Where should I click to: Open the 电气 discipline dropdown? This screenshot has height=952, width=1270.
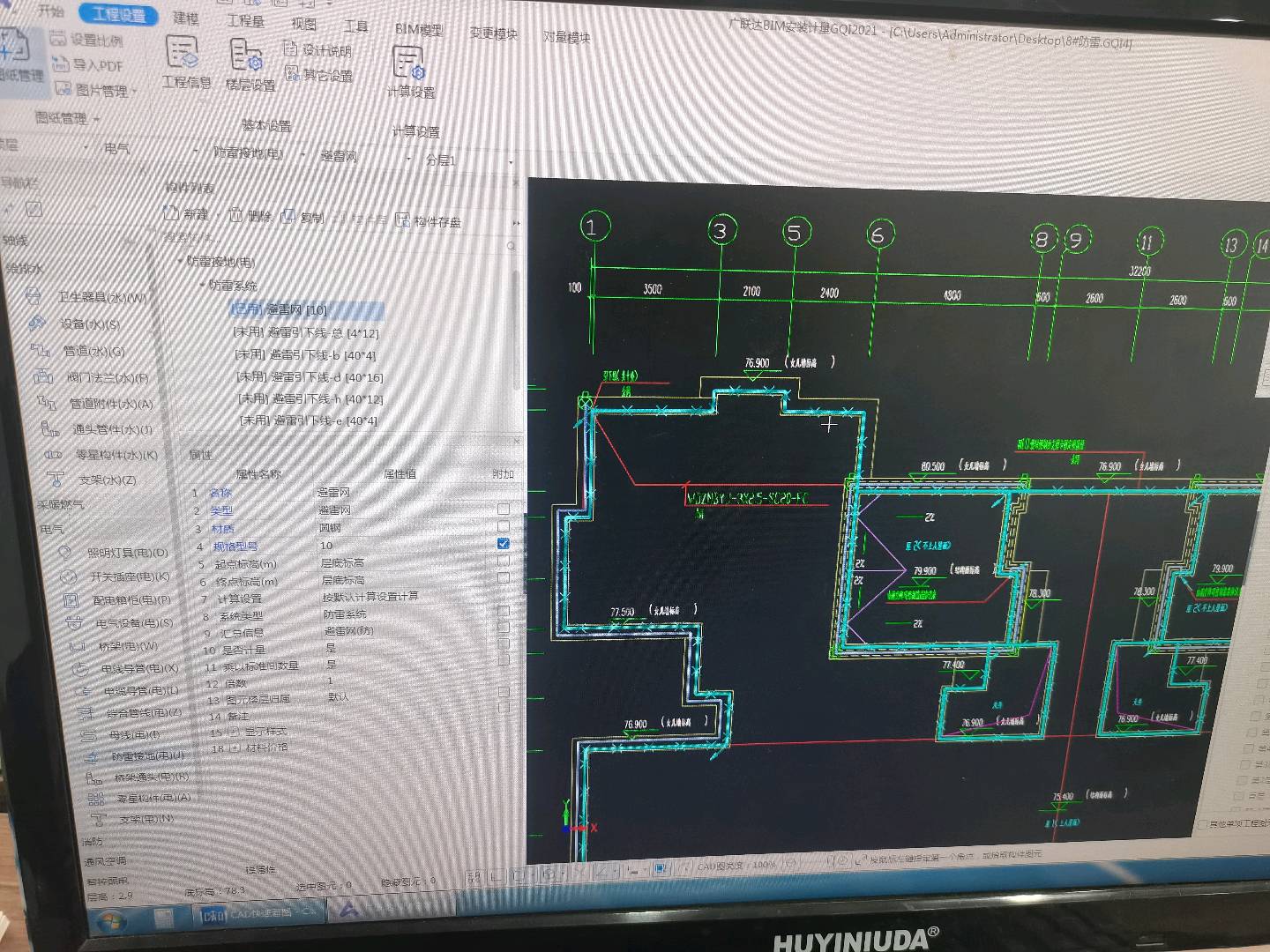[197, 152]
